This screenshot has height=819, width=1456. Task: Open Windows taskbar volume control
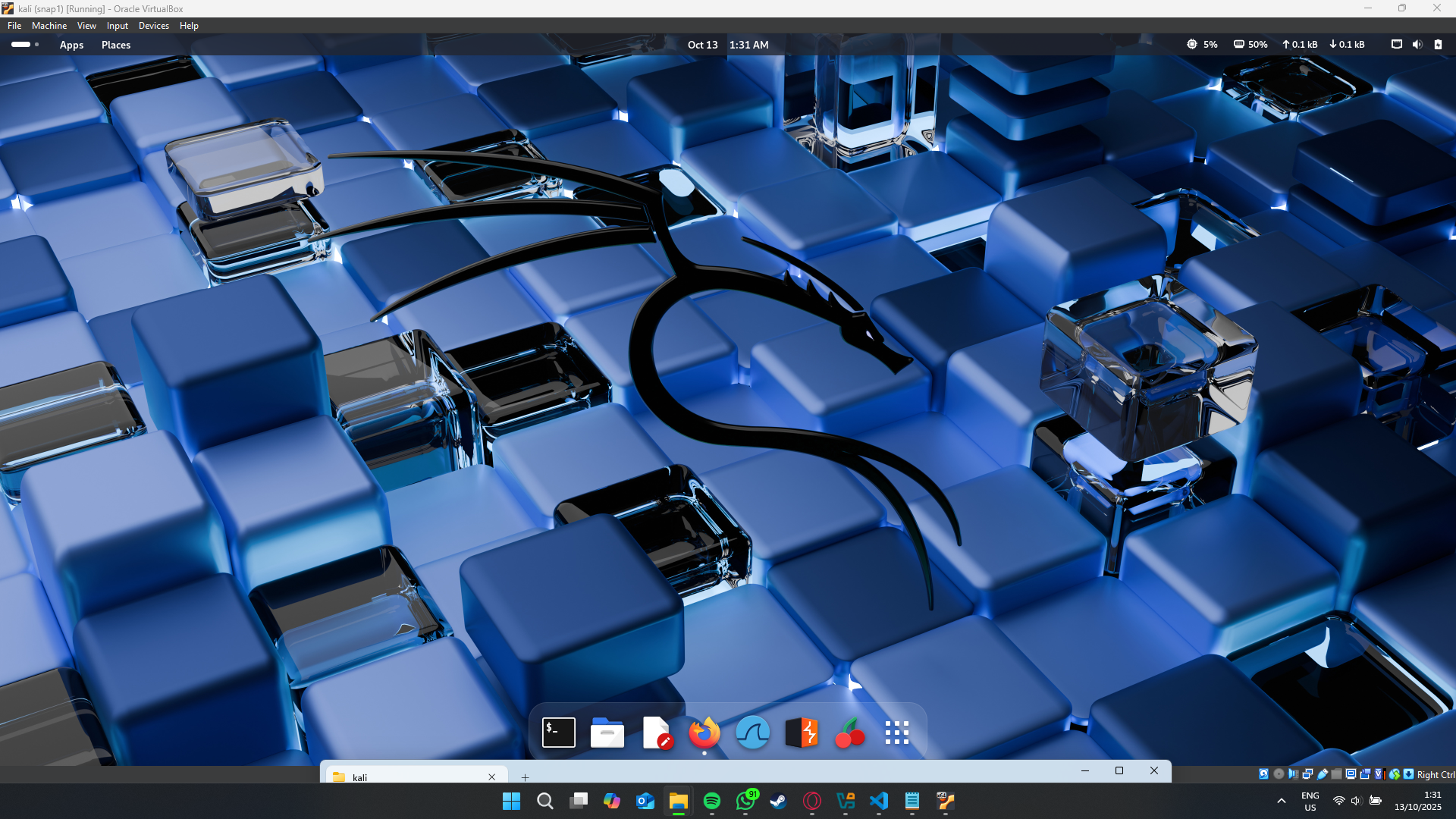[1357, 801]
